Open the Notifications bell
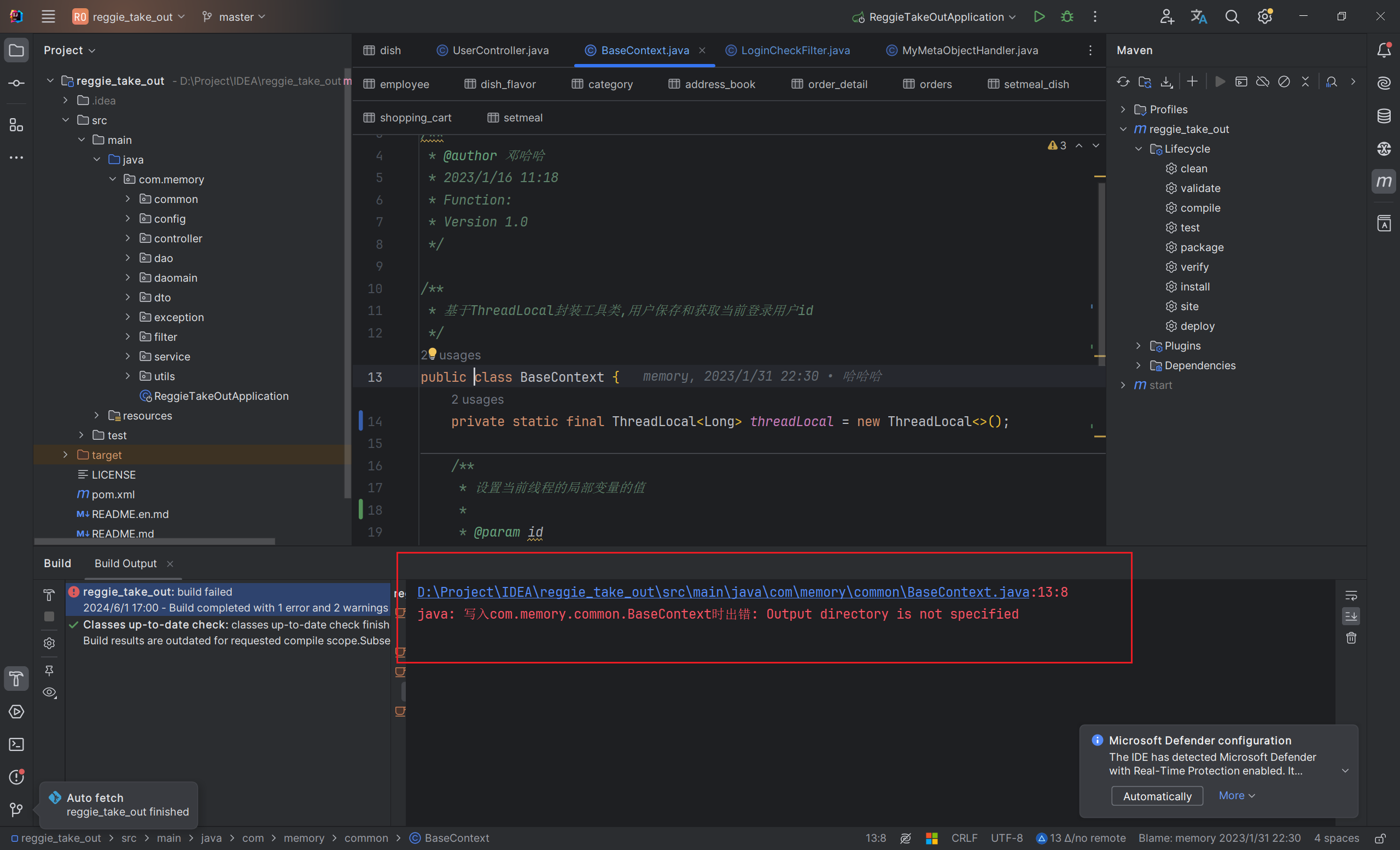 point(1384,50)
